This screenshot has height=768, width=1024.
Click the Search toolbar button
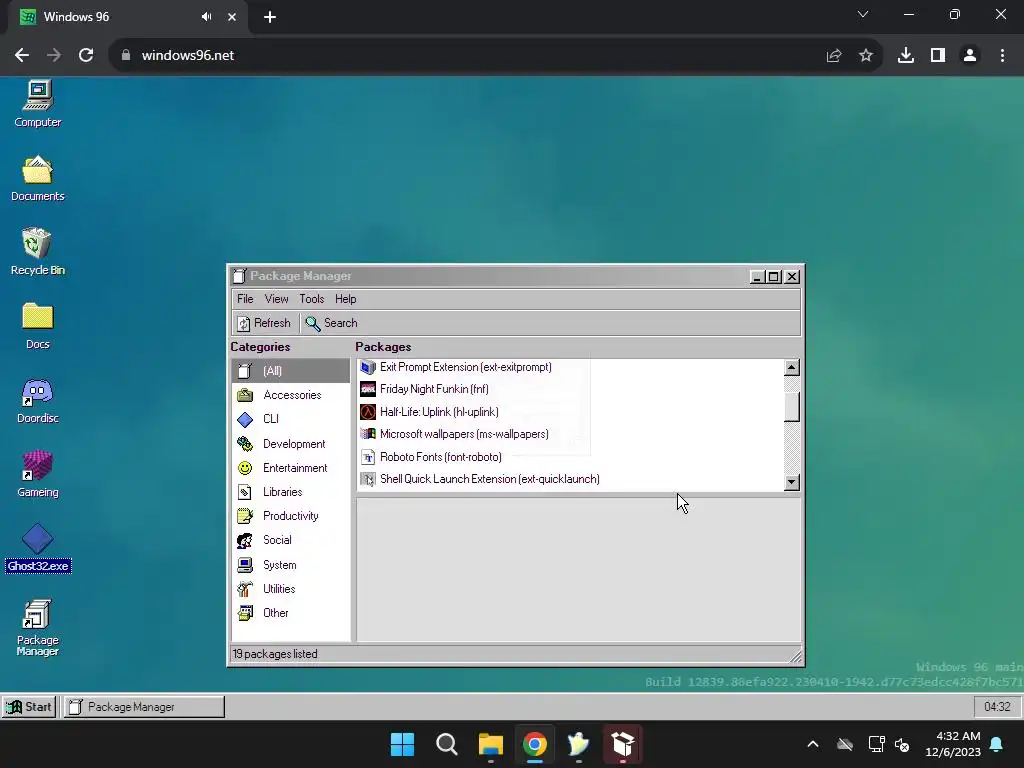[x=332, y=323]
